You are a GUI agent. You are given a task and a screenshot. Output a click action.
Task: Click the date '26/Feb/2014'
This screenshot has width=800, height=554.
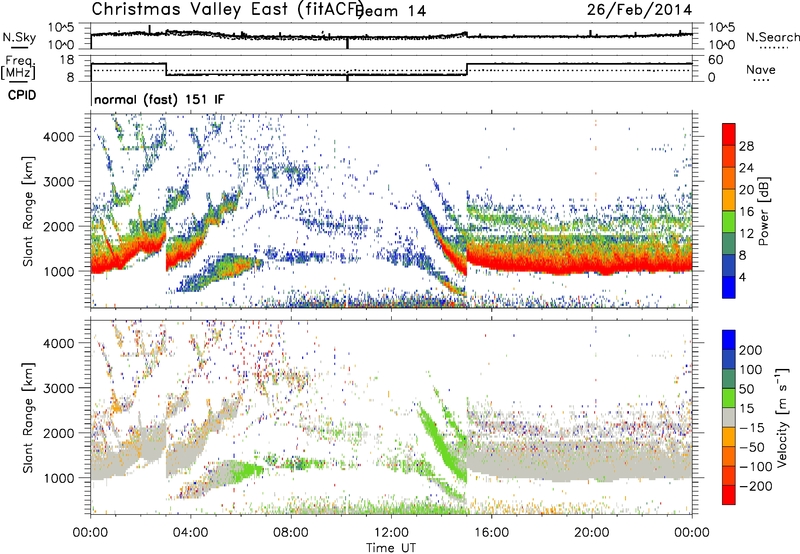[x=639, y=10]
